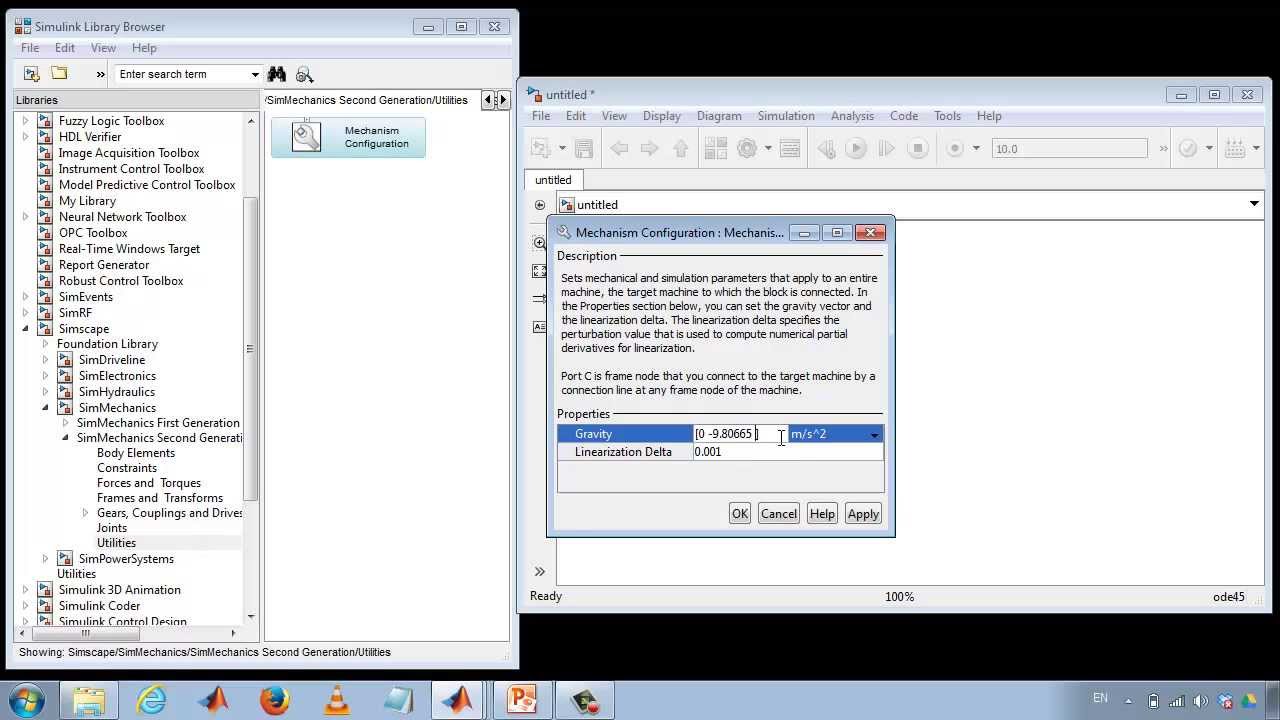Screen dimensions: 1280x720
Task: Open the model path dropdown arrow at explorer bar
Action: 1254,204
